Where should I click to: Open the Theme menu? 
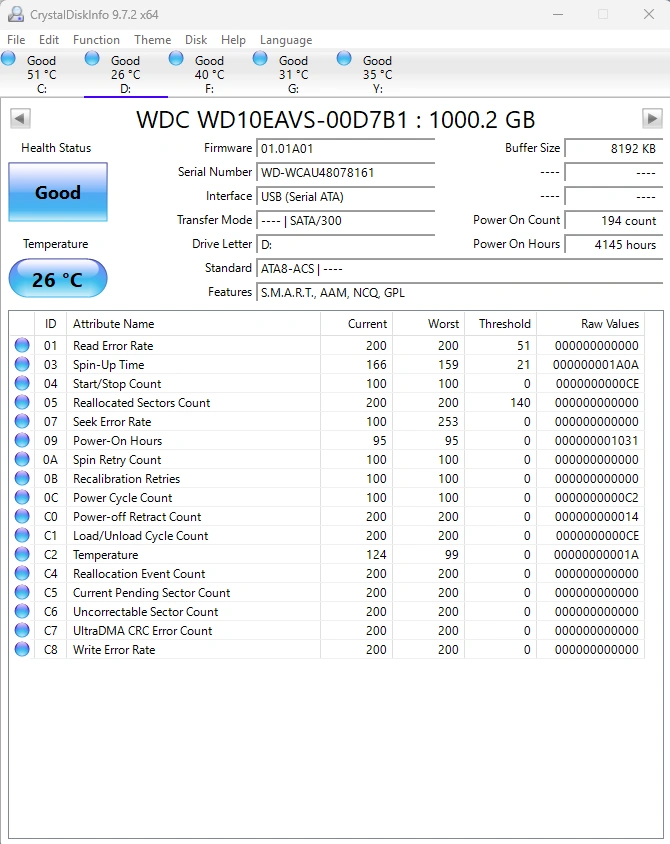(x=153, y=40)
